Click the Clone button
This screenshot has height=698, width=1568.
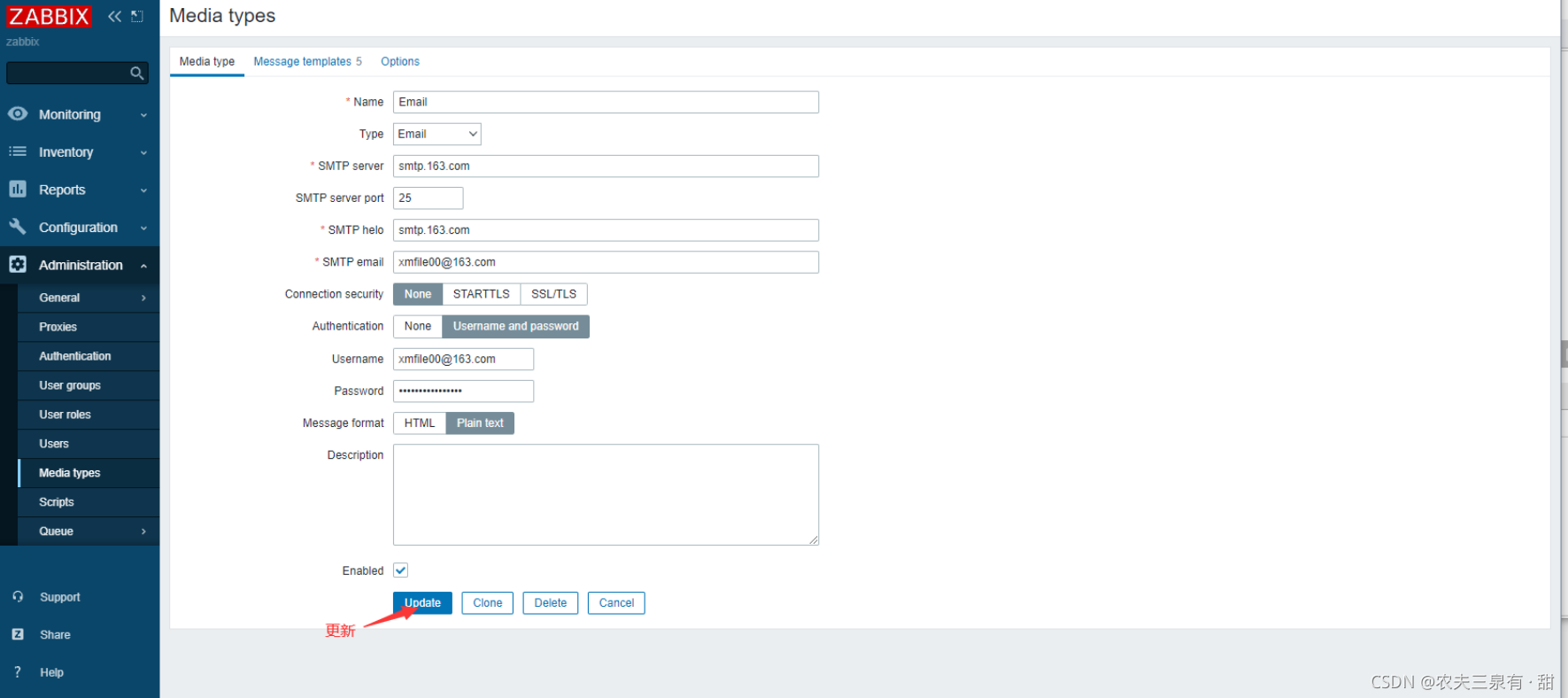click(488, 603)
